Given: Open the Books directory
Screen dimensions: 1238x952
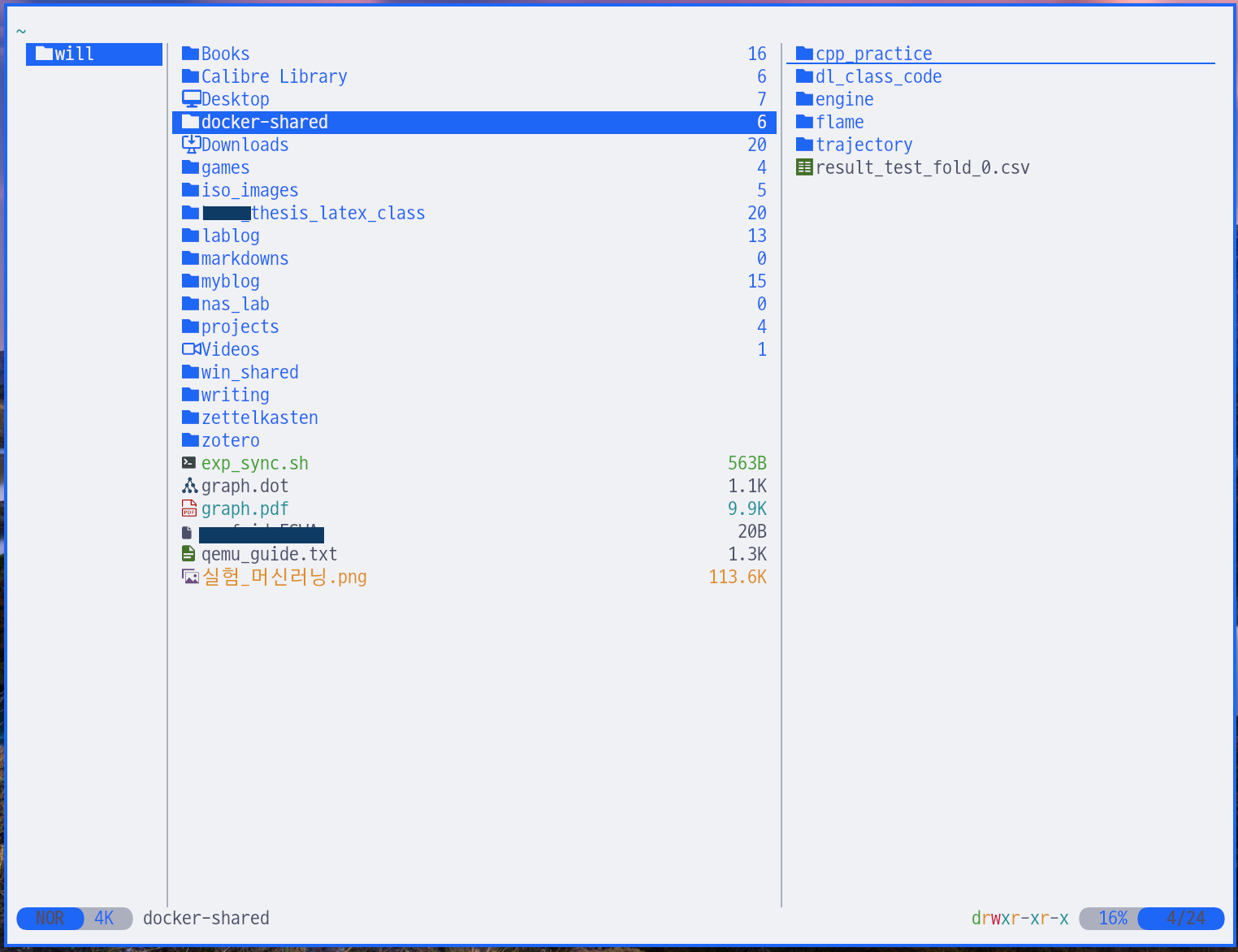Looking at the screenshot, I should click(x=225, y=54).
